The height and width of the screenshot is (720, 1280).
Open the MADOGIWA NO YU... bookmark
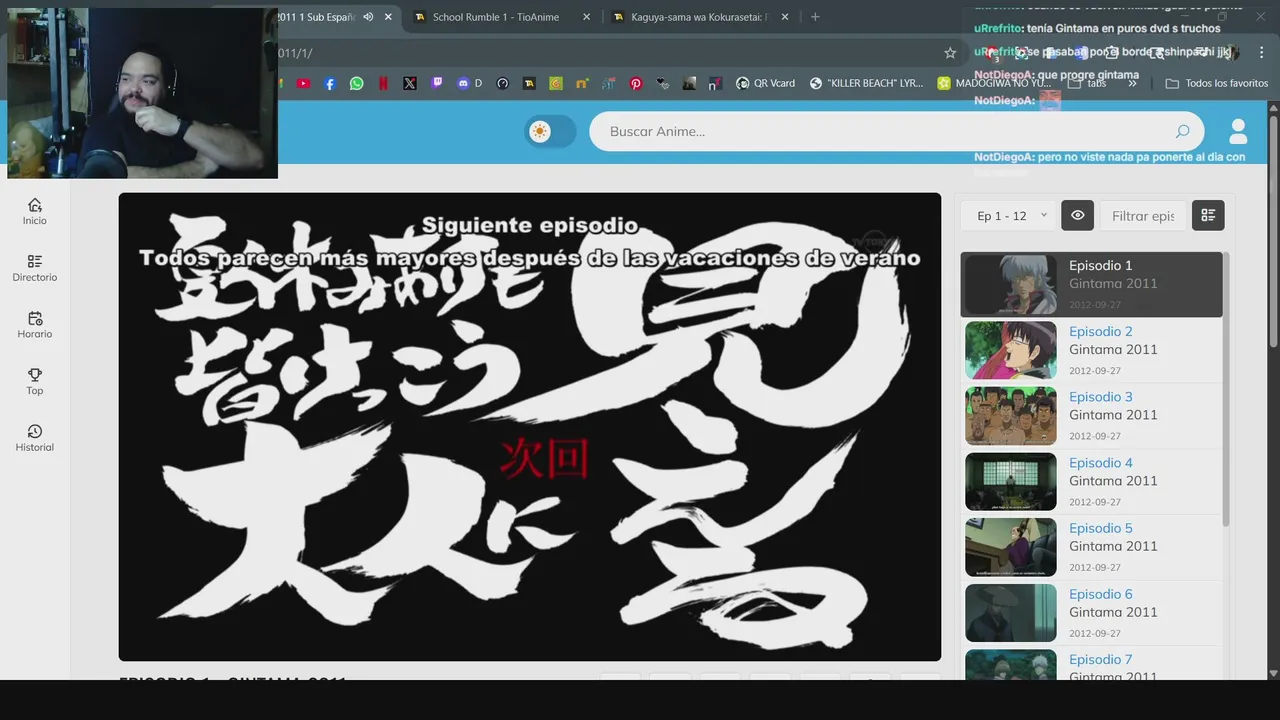pyautogui.click(x=994, y=83)
